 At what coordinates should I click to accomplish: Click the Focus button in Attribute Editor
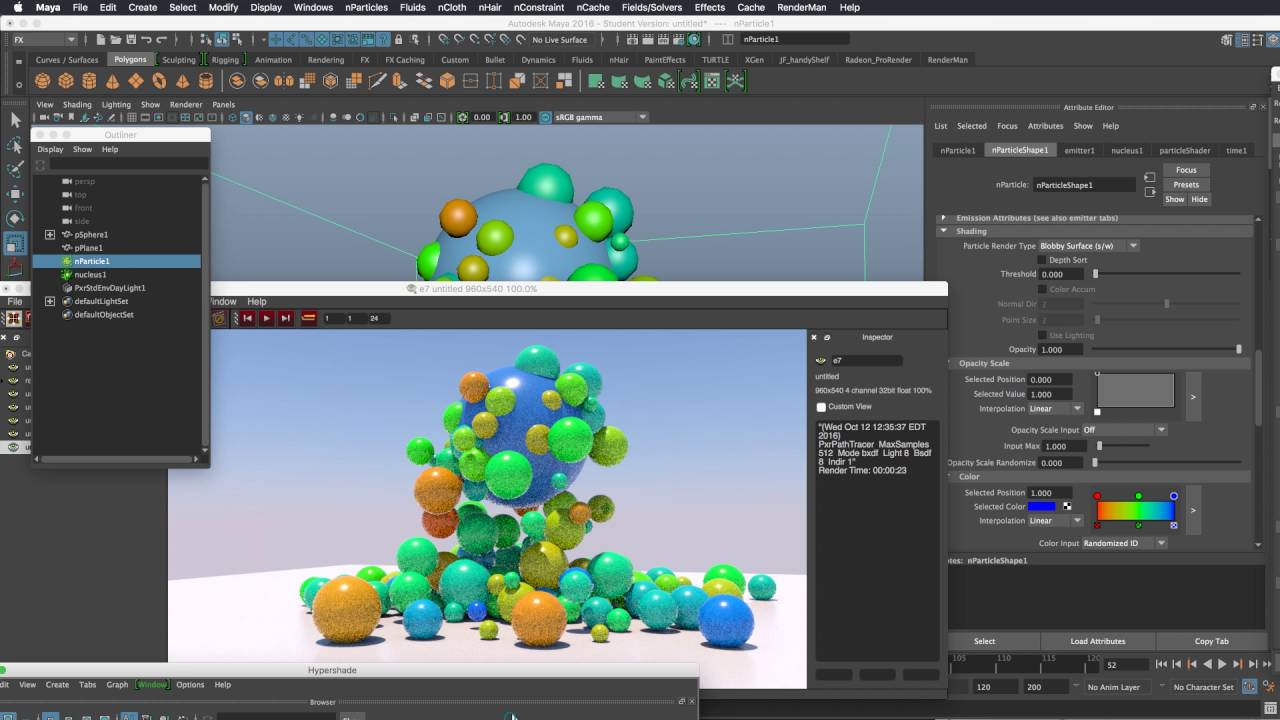[1186, 170]
